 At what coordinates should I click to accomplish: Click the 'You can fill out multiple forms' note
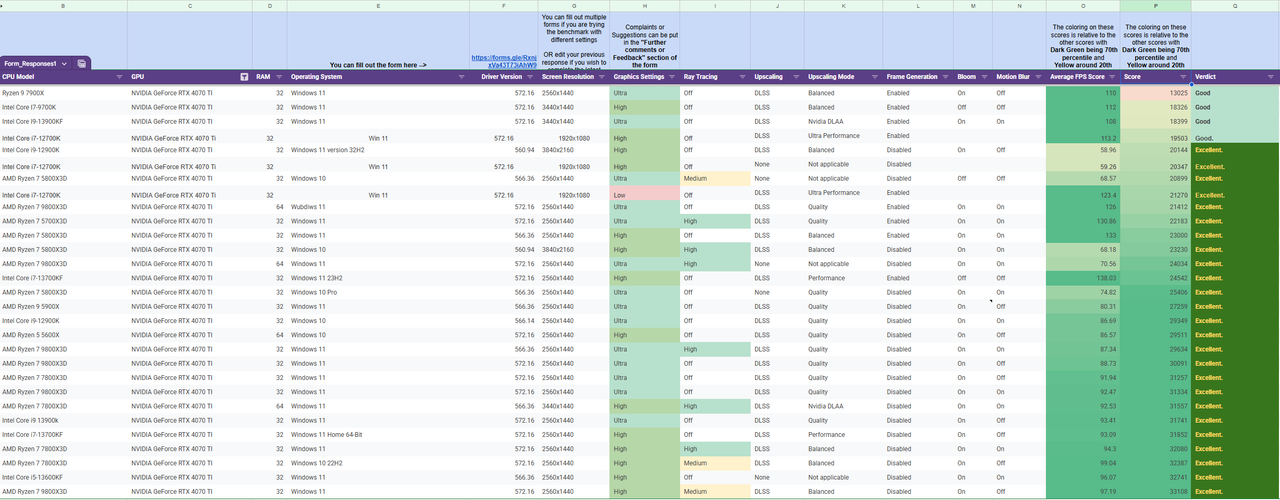(574, 41)
